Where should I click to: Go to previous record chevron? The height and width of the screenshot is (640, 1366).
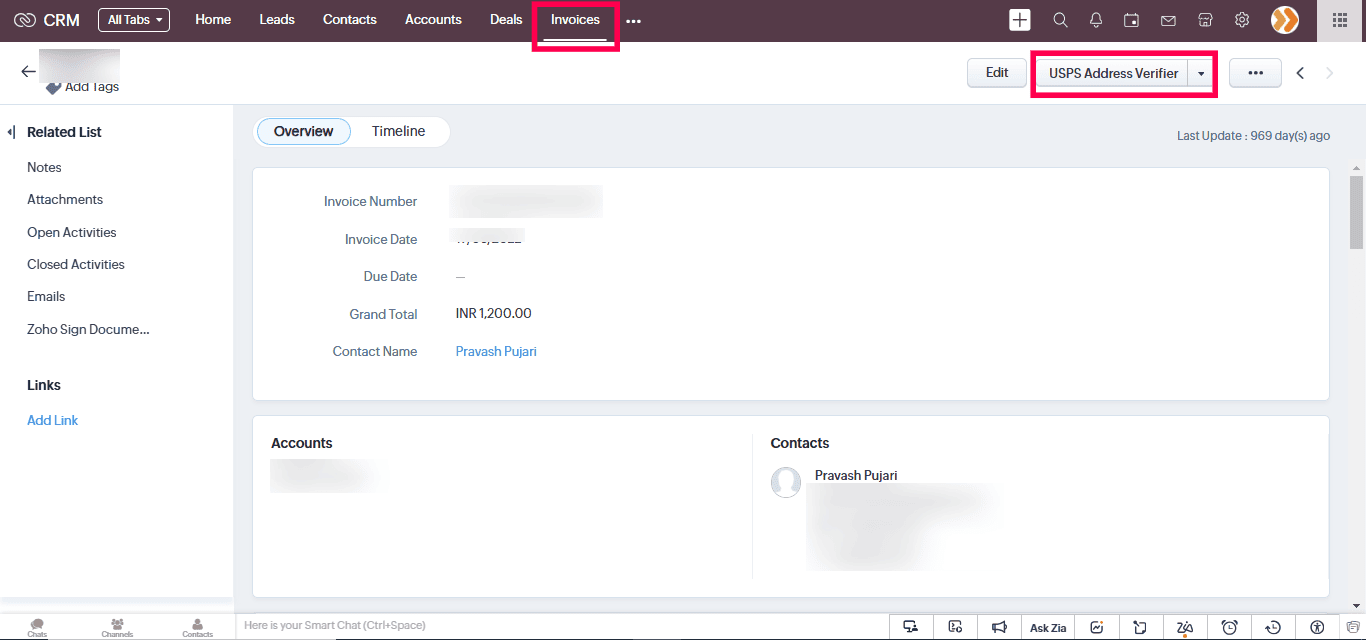1300,73
